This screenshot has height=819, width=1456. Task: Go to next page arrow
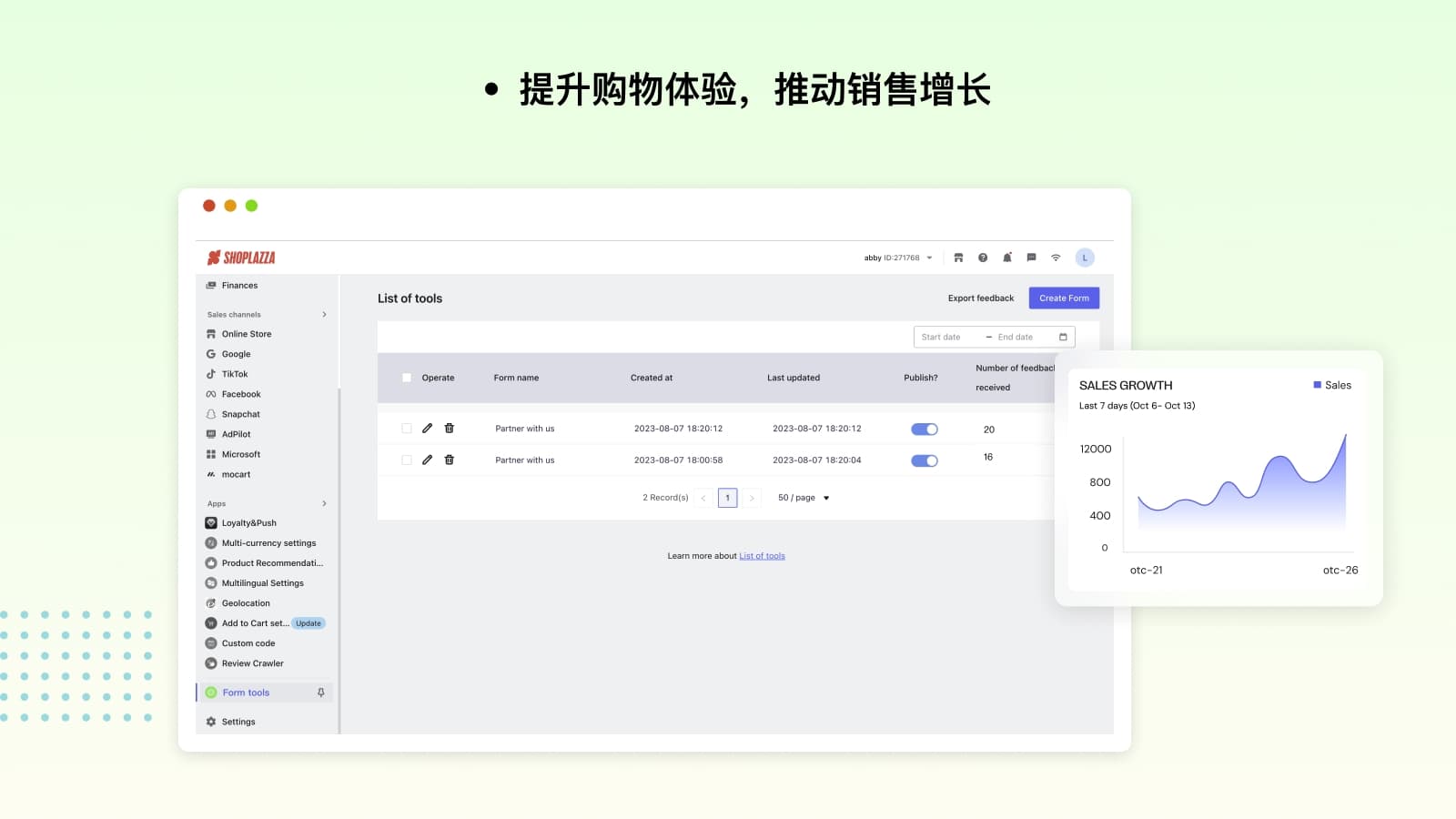click(752, 498)
